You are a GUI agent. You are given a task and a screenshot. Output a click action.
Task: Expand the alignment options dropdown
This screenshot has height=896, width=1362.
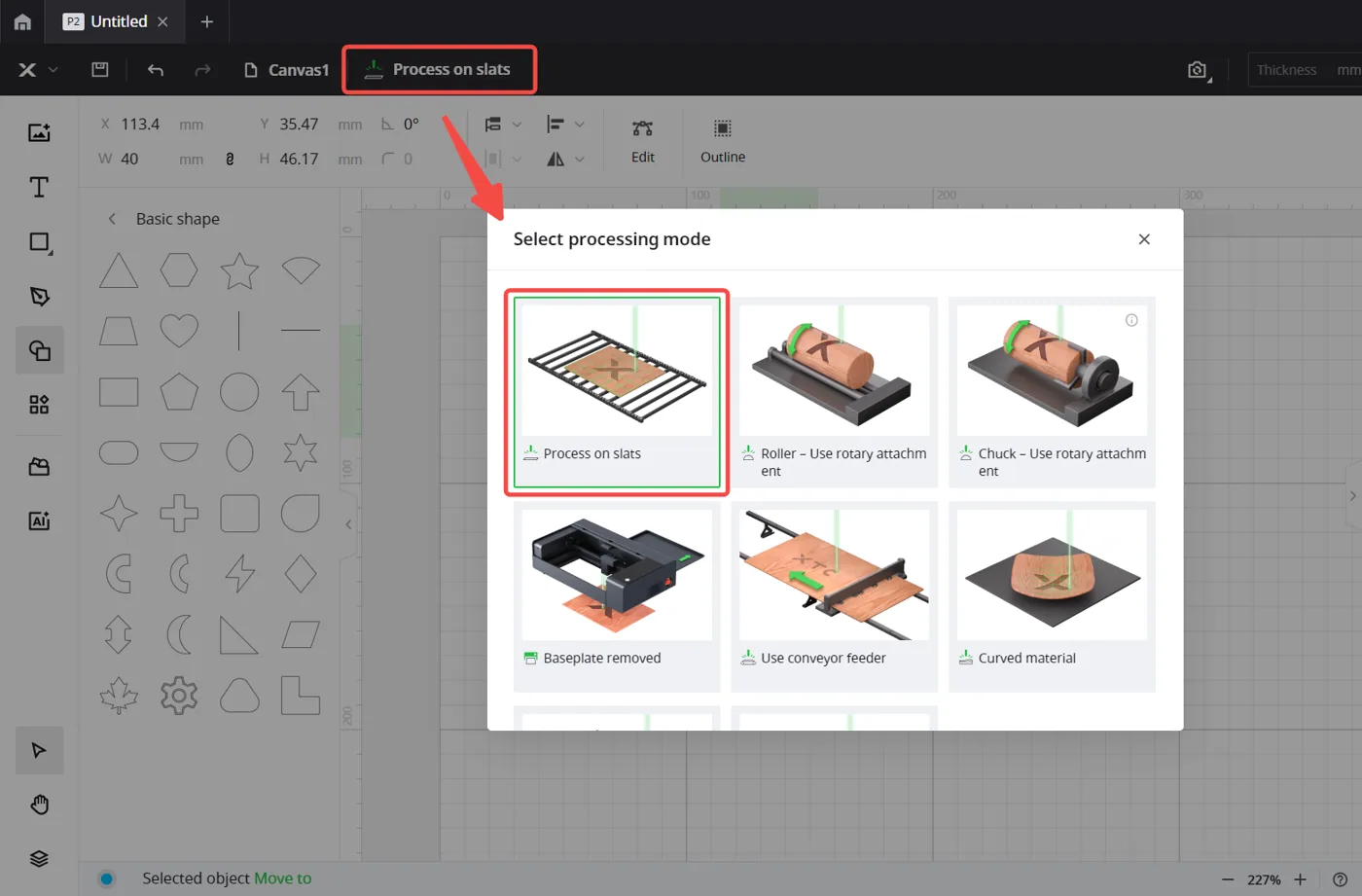click(580, 125)
